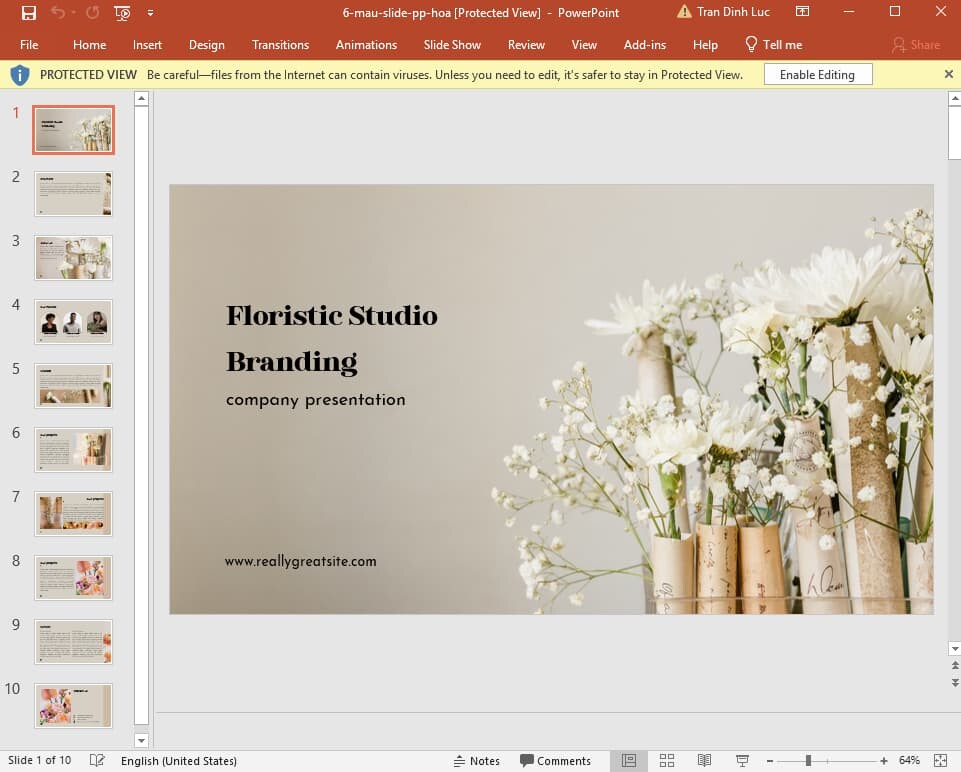Dismiss the Protected View warning bar
Screen dimensions: 961x772
pyautogui.click(x=947, y=74)
